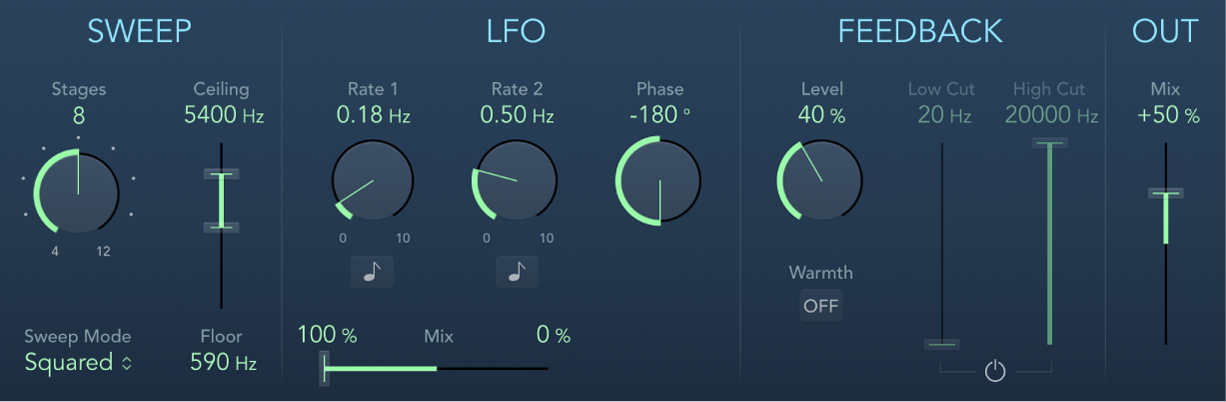Image resolution: width=1226 pixels, height=402 pixels.
Task: Click the Rate 1 note sync icon
Action: point(372,272)
